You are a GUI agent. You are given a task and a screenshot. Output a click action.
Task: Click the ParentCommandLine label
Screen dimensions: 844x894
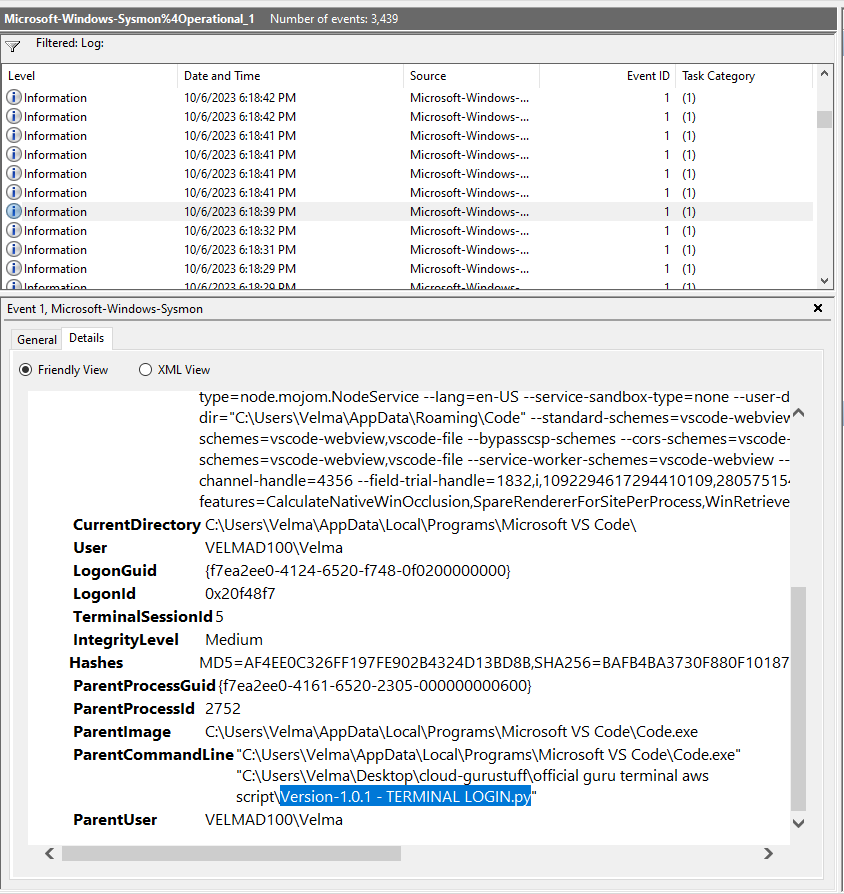153,755
